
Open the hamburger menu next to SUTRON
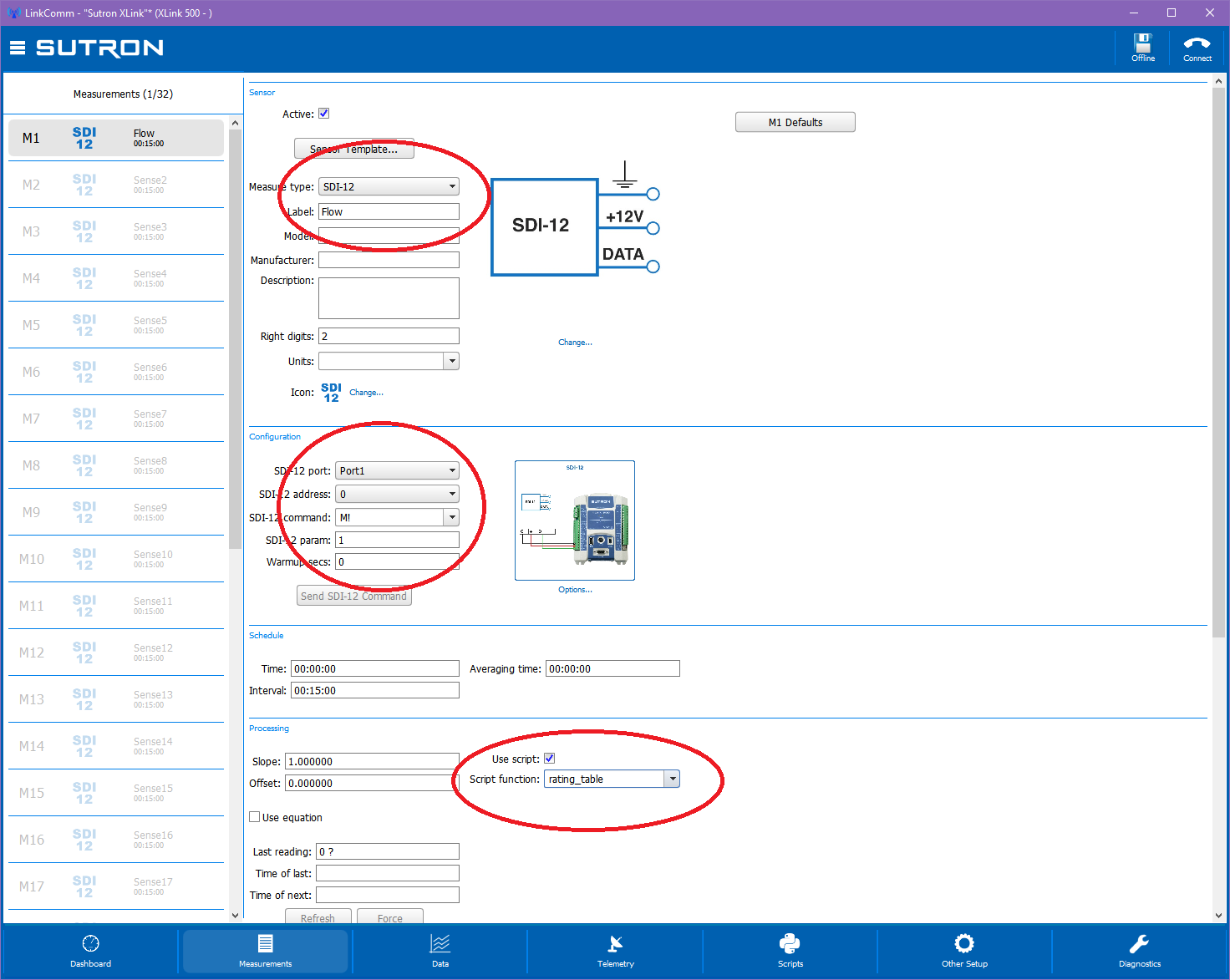coord(18,48)
